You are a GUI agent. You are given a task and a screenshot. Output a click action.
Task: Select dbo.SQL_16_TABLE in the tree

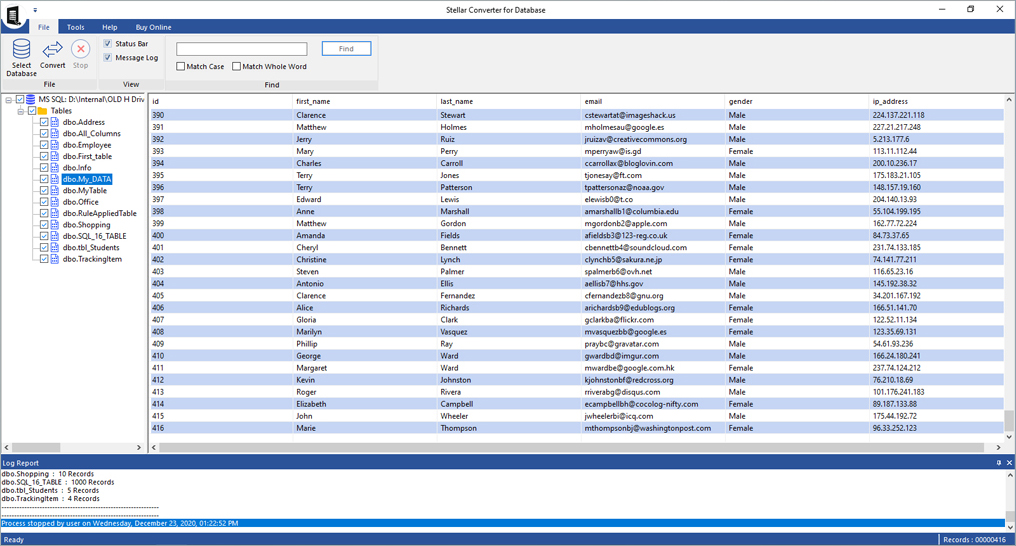click(95, 236)
